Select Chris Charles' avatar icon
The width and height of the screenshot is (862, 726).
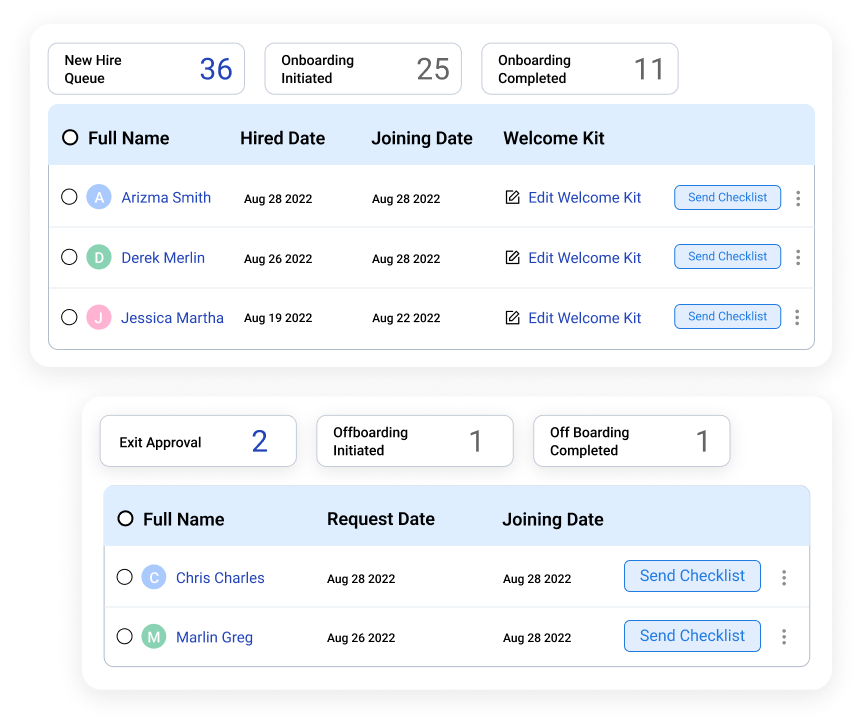pyautogui.click(x=153, y=577)
